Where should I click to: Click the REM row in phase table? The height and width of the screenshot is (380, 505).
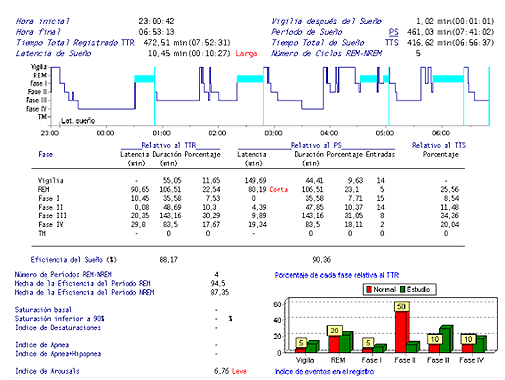[248, 189]
